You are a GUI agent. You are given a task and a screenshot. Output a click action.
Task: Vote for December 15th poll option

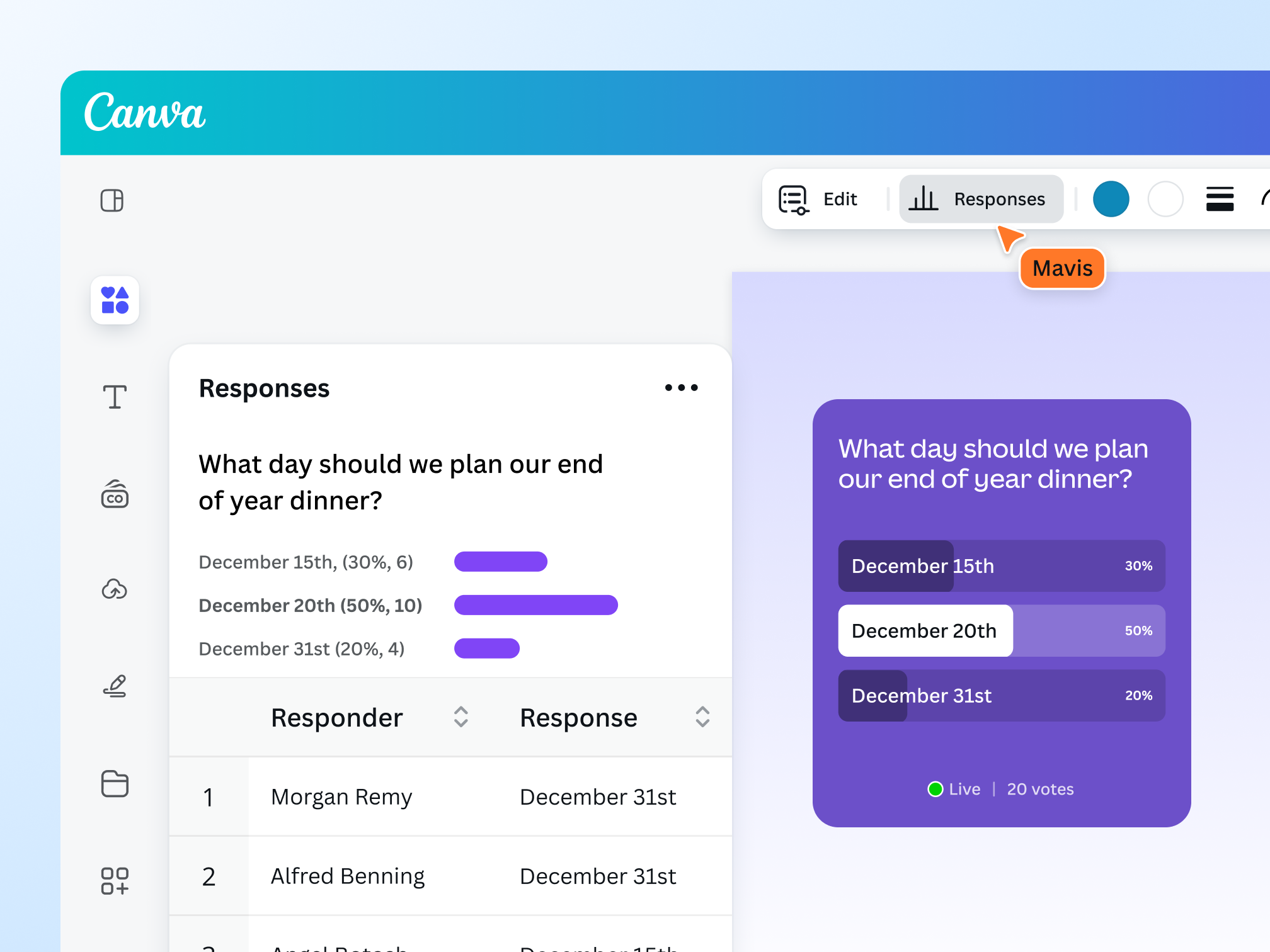point(1001,566)
